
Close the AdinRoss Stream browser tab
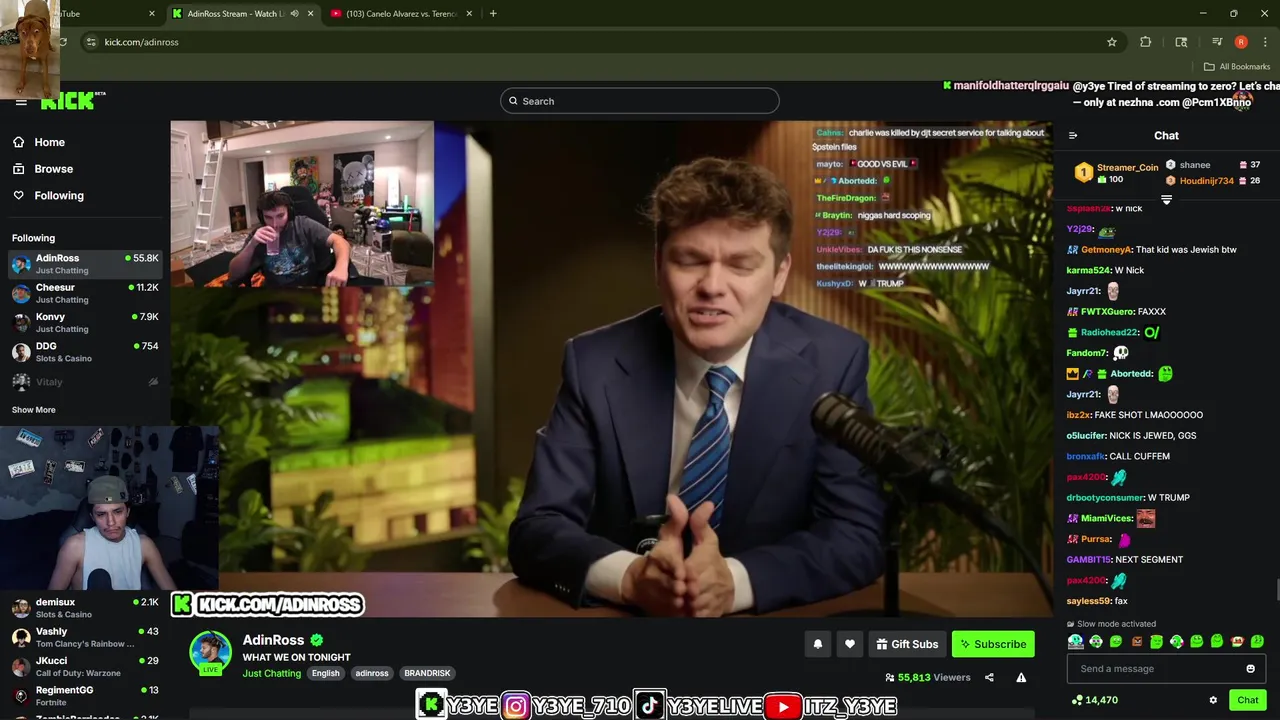(x=310, y=14)
